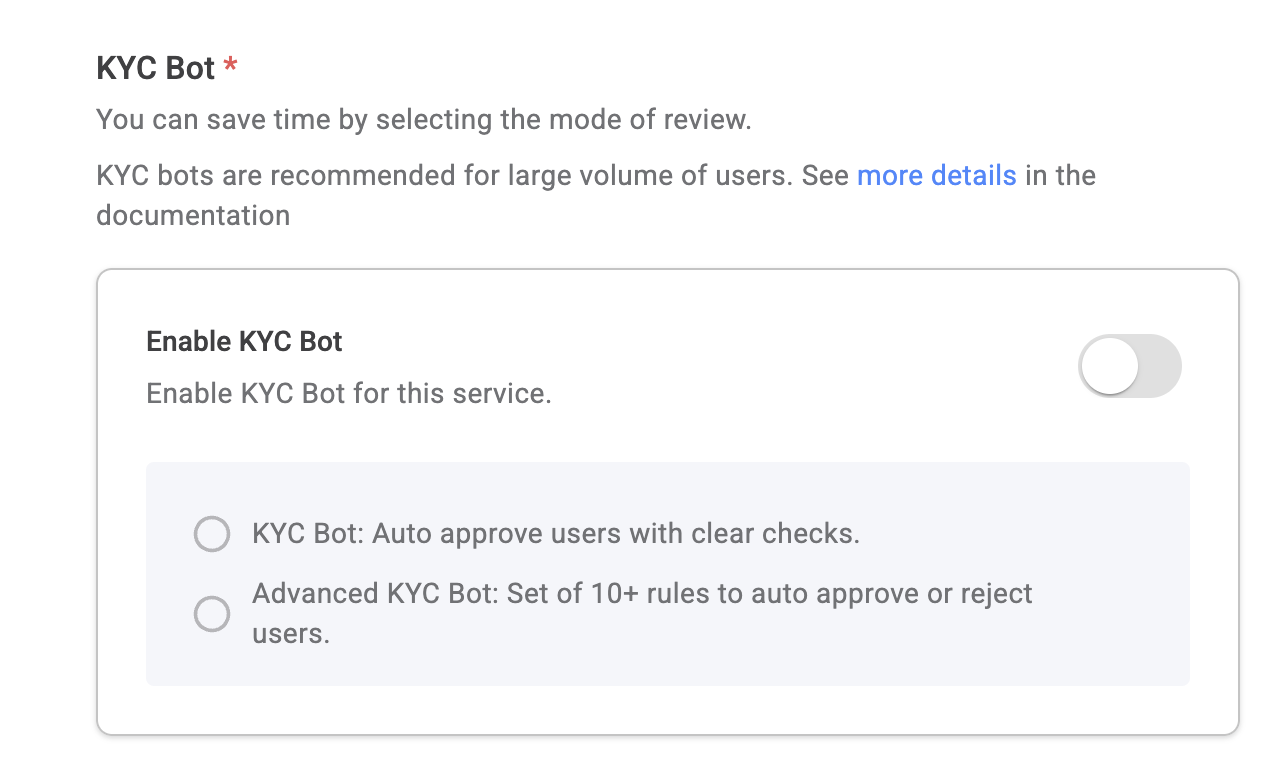Click the "Auto approve users with clear checks" label
Image resolution: width=1278 pixels, height=760 pixels.
tap(616, 534)
